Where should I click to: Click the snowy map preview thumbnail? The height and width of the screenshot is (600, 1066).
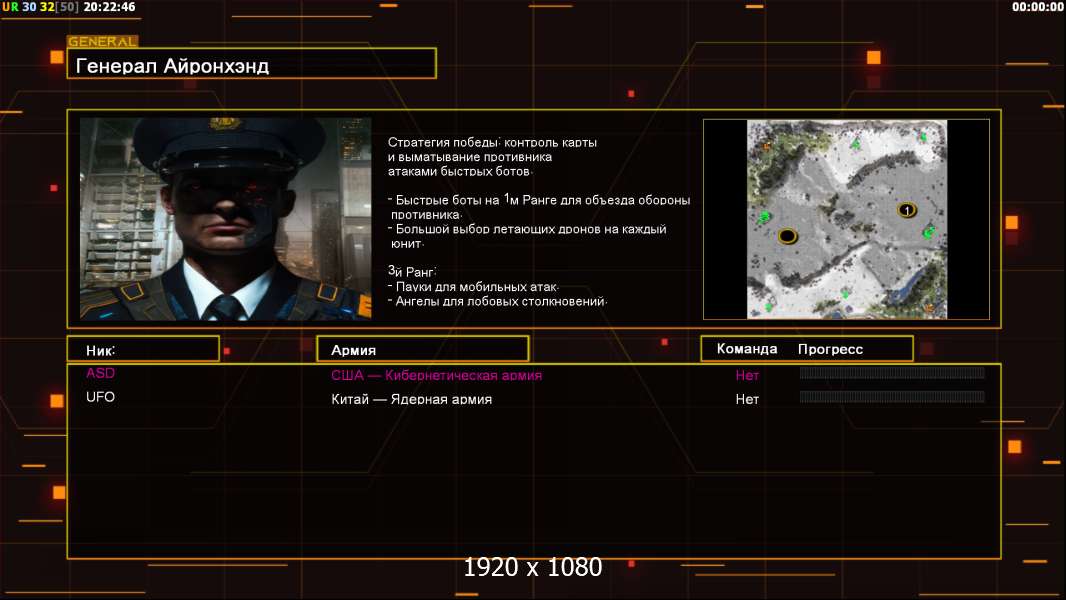pyautogui.click(x=846, y=219)
